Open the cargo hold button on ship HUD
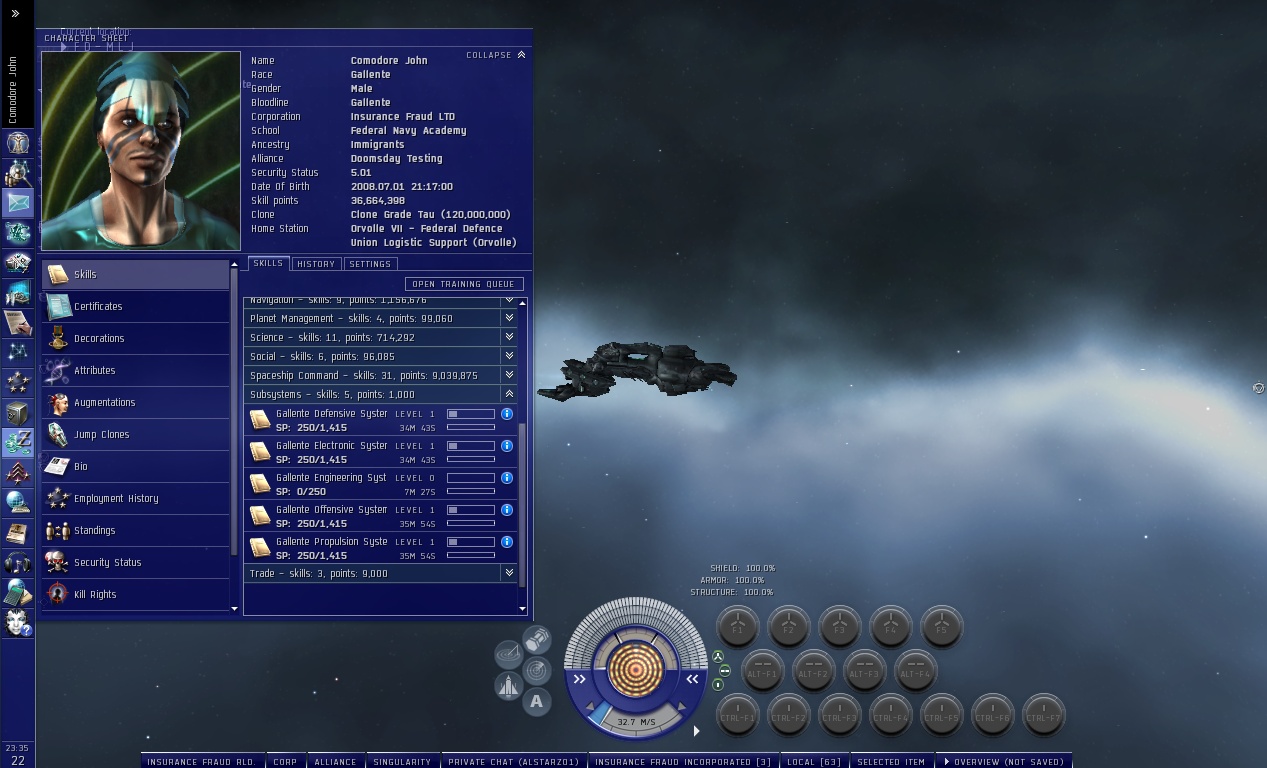 (537, 639)
